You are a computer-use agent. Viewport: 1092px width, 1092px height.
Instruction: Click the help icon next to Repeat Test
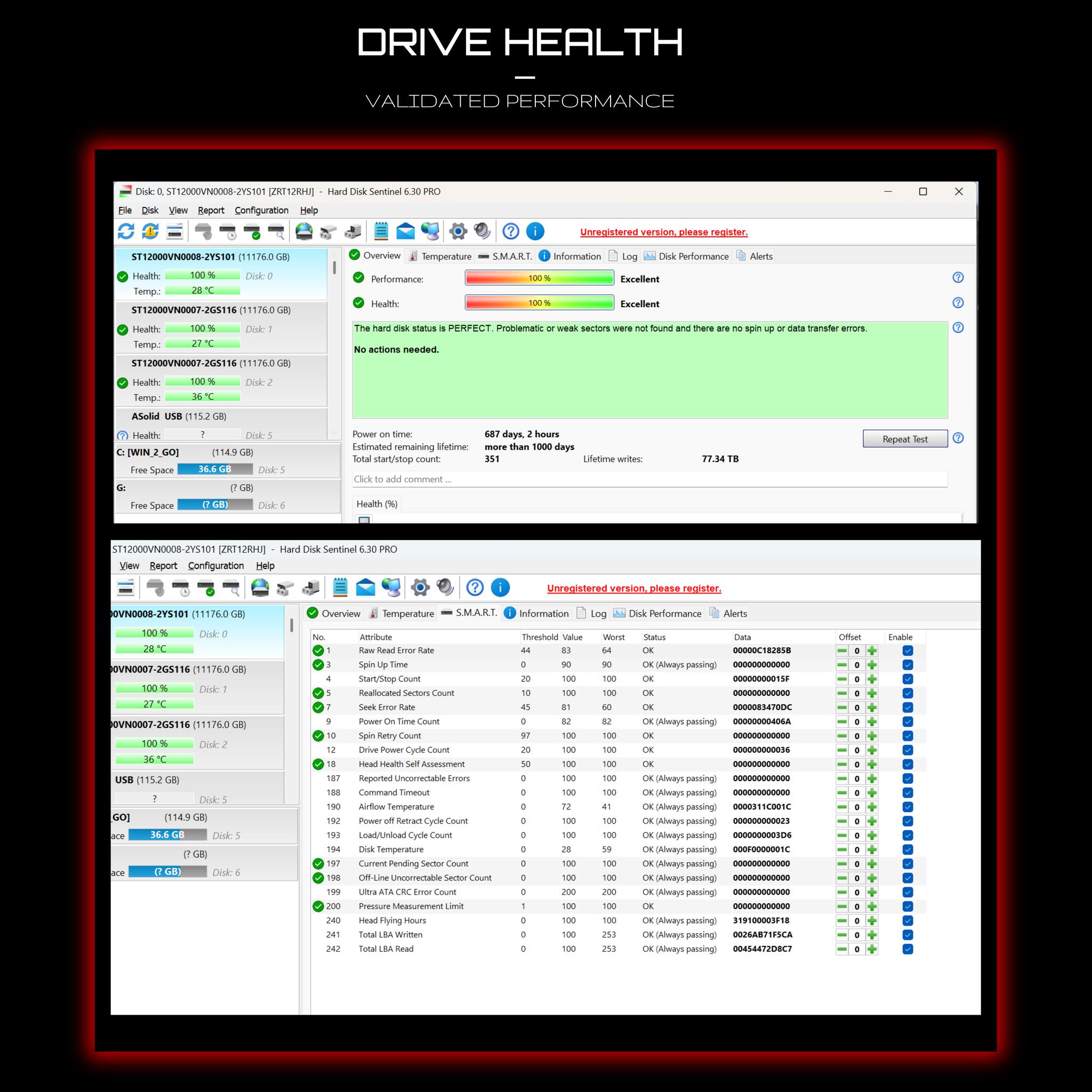pyautogui.click(x=958, y=438)
